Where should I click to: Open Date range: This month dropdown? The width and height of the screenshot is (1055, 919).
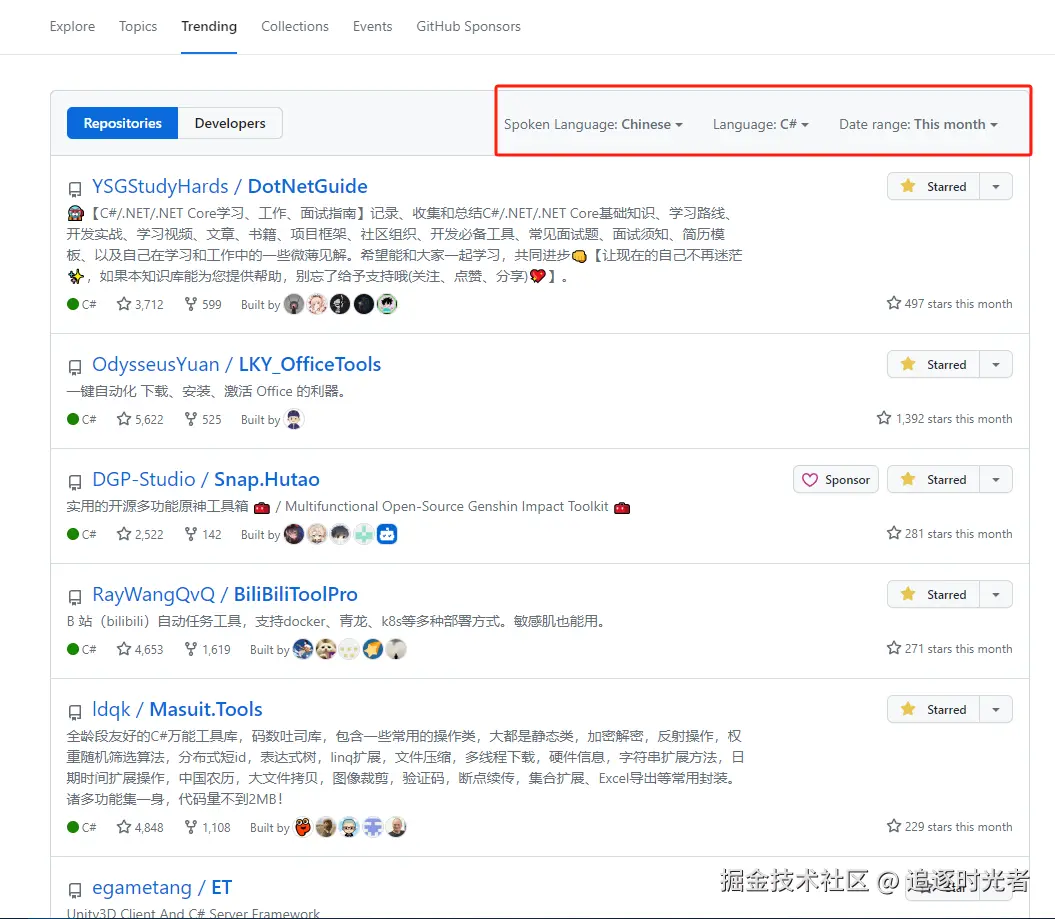point(918,124)
